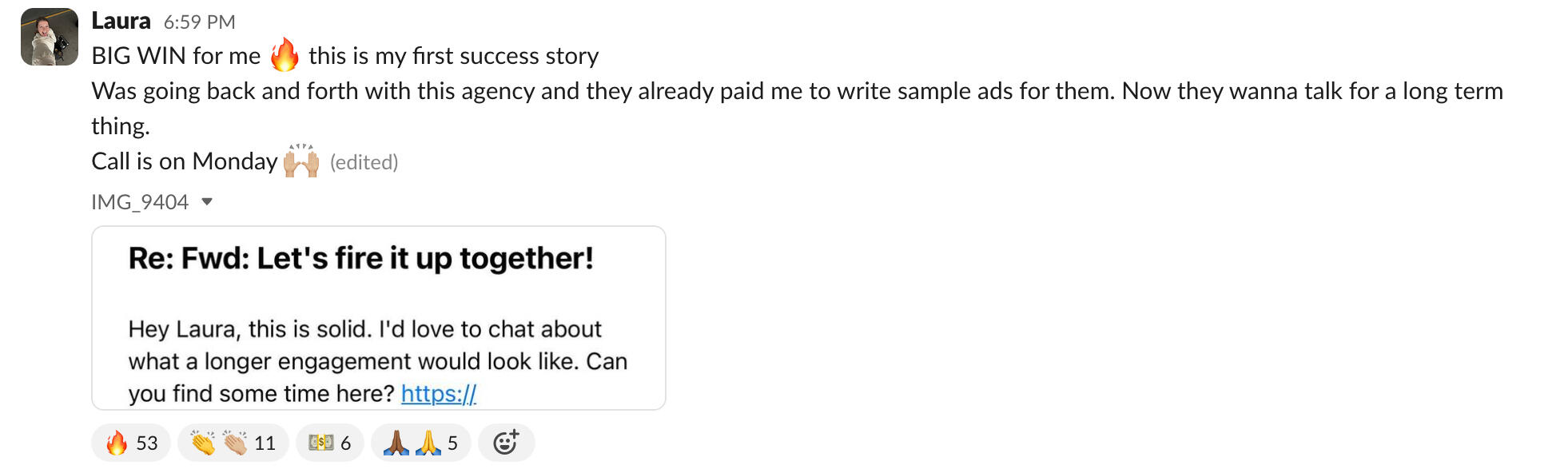Open Laura's profile via her username

click(121, 21)
